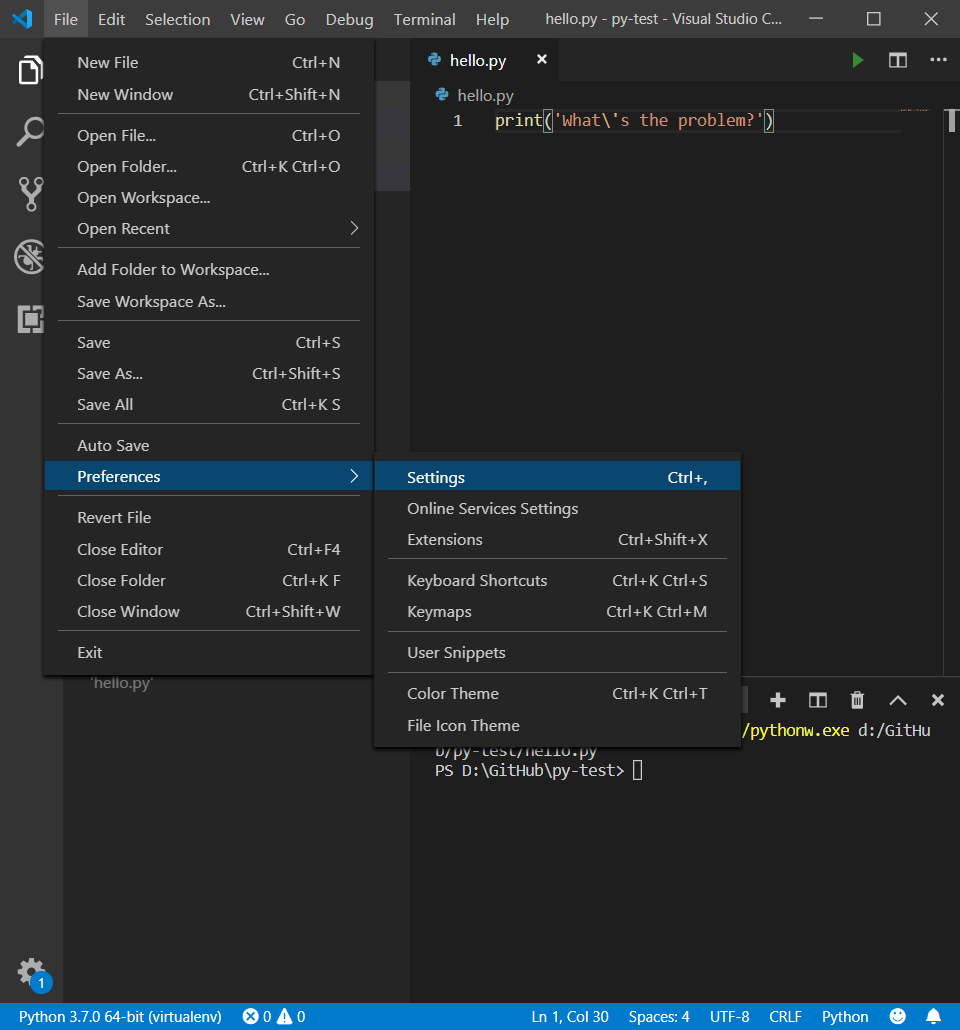Viewport: 960px width, 1030px height.
Task: Split the terminal panel
Action: click(x=817, y=700)
